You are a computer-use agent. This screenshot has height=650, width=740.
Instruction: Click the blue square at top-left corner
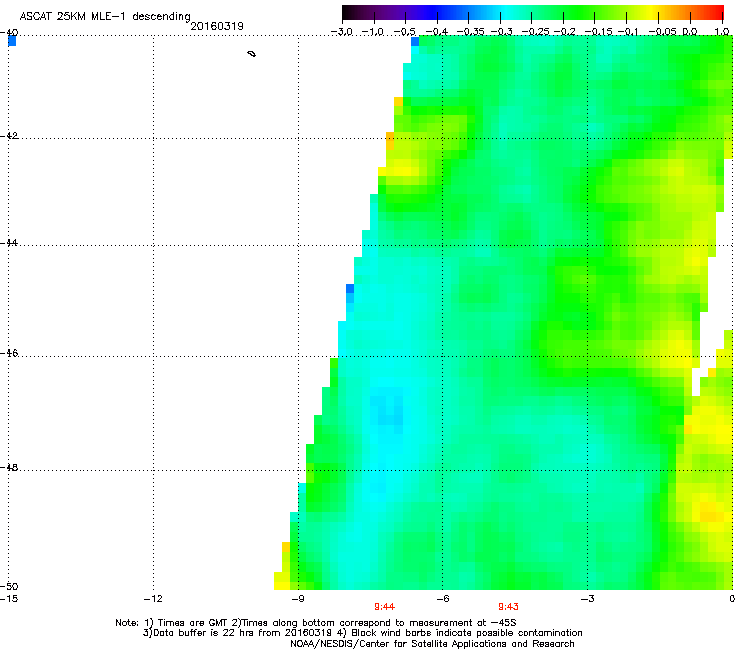(x=12, y=42)
